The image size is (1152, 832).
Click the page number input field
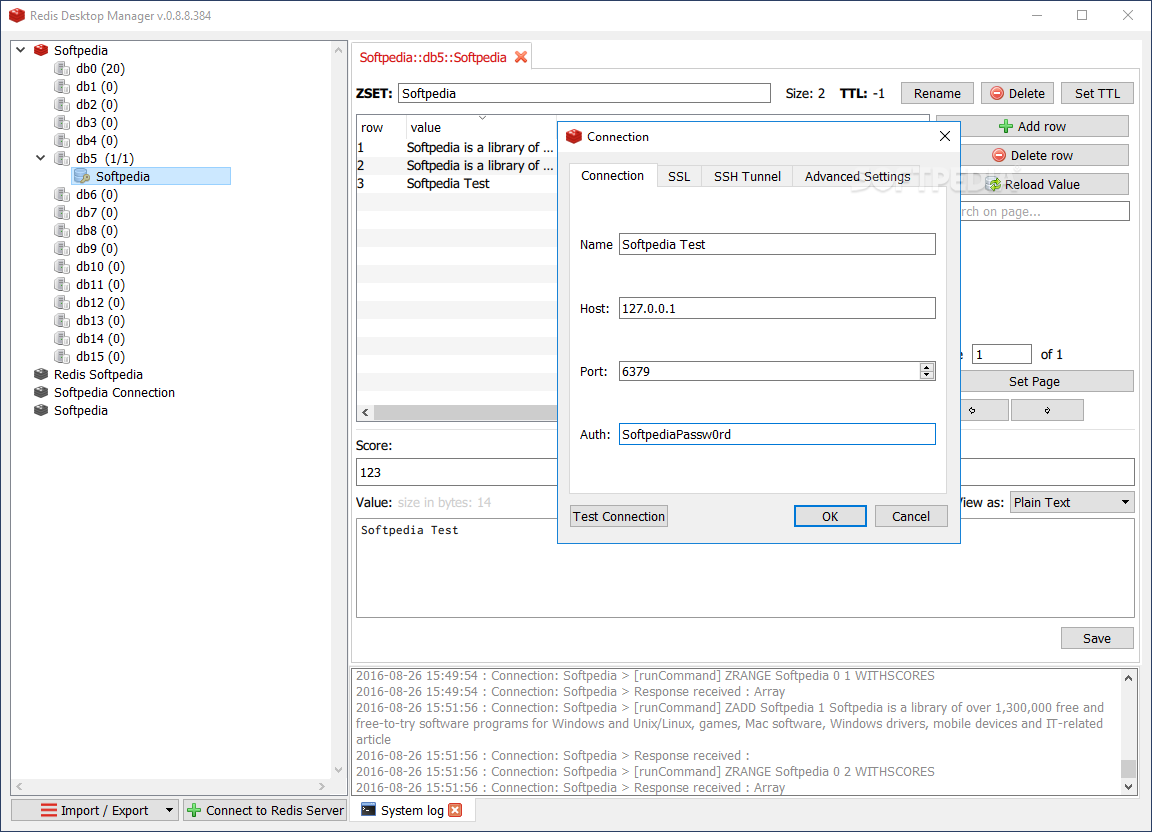pyautogui.click(x=1001, y=354)
